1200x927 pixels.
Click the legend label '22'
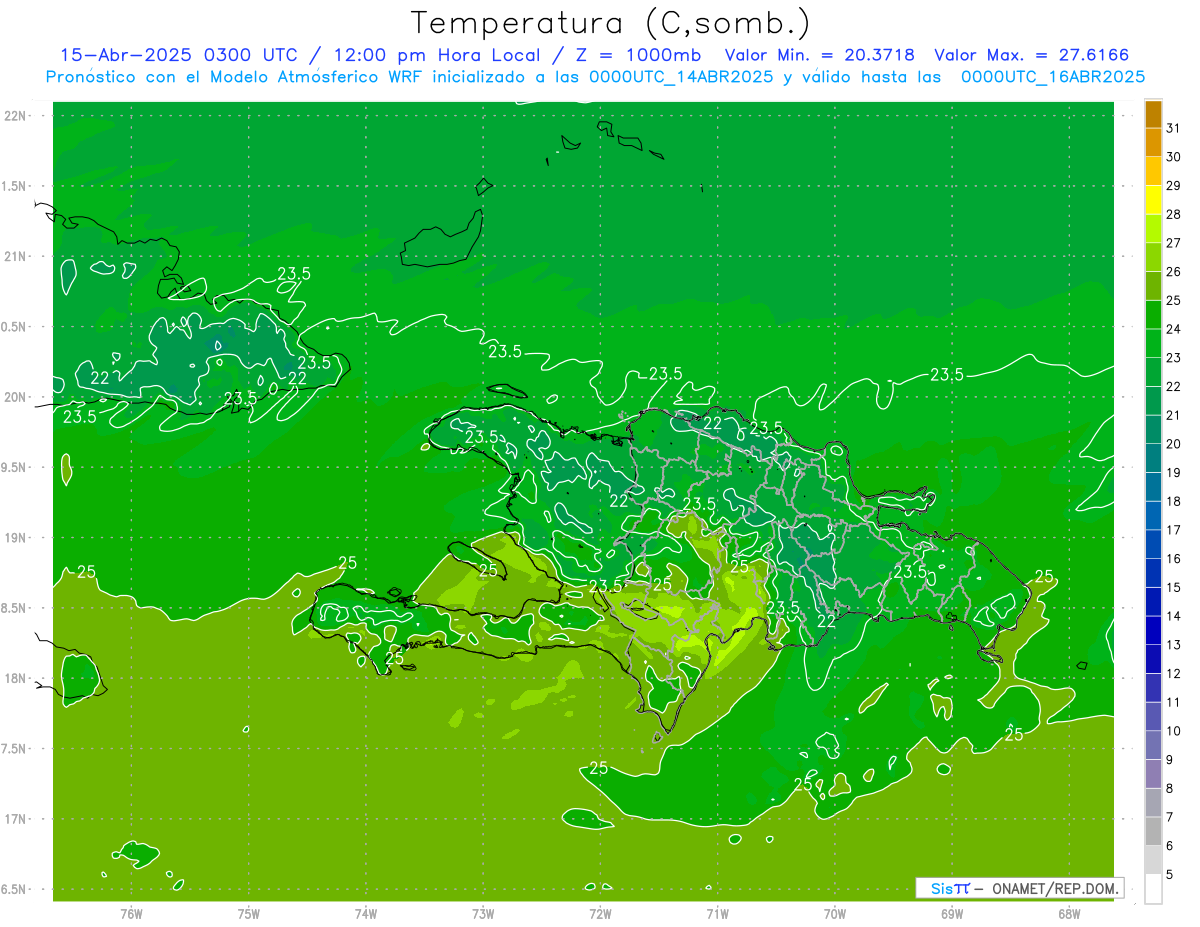click(1174, 386)
